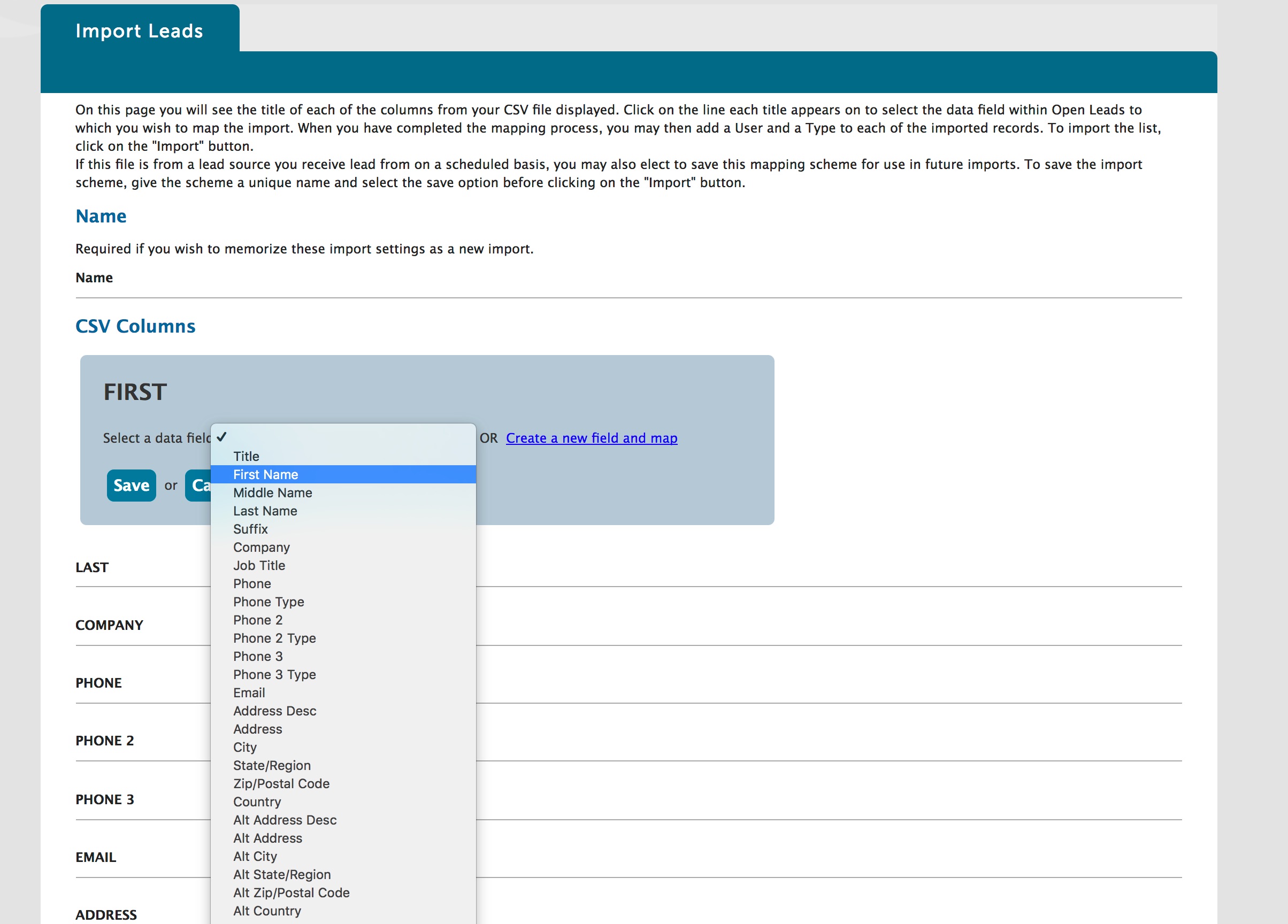The width and height of the screenshot is (1288, 924).
Task: Open the Import Leads tab
Action: coord(139,30)
